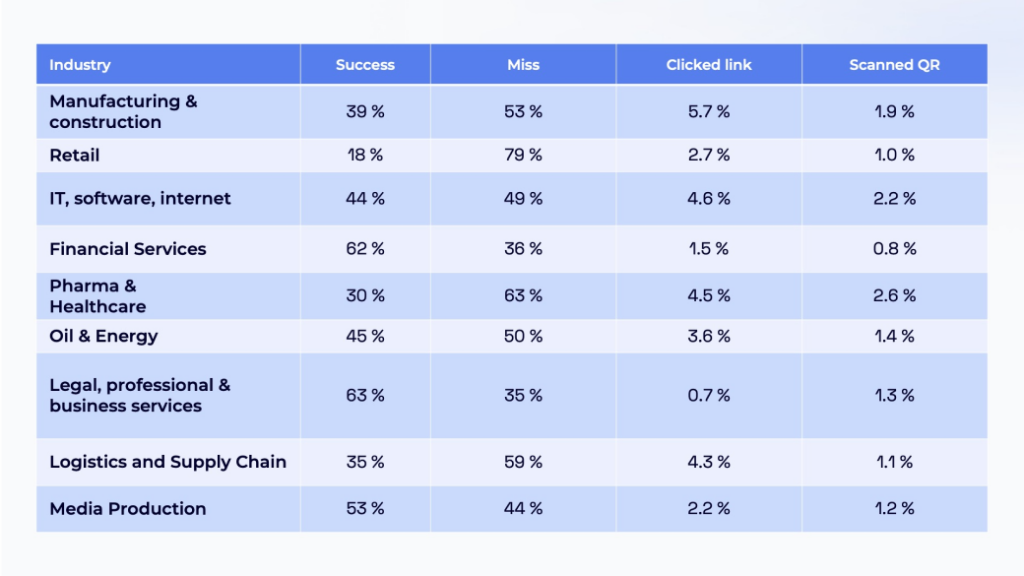Select the Logistics and Supply Chain cell

point(168,462)
